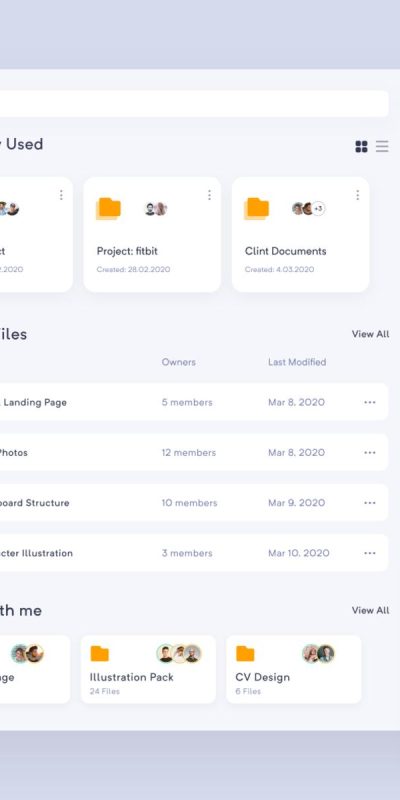Click View All next to Files

(x=370, y=334)
